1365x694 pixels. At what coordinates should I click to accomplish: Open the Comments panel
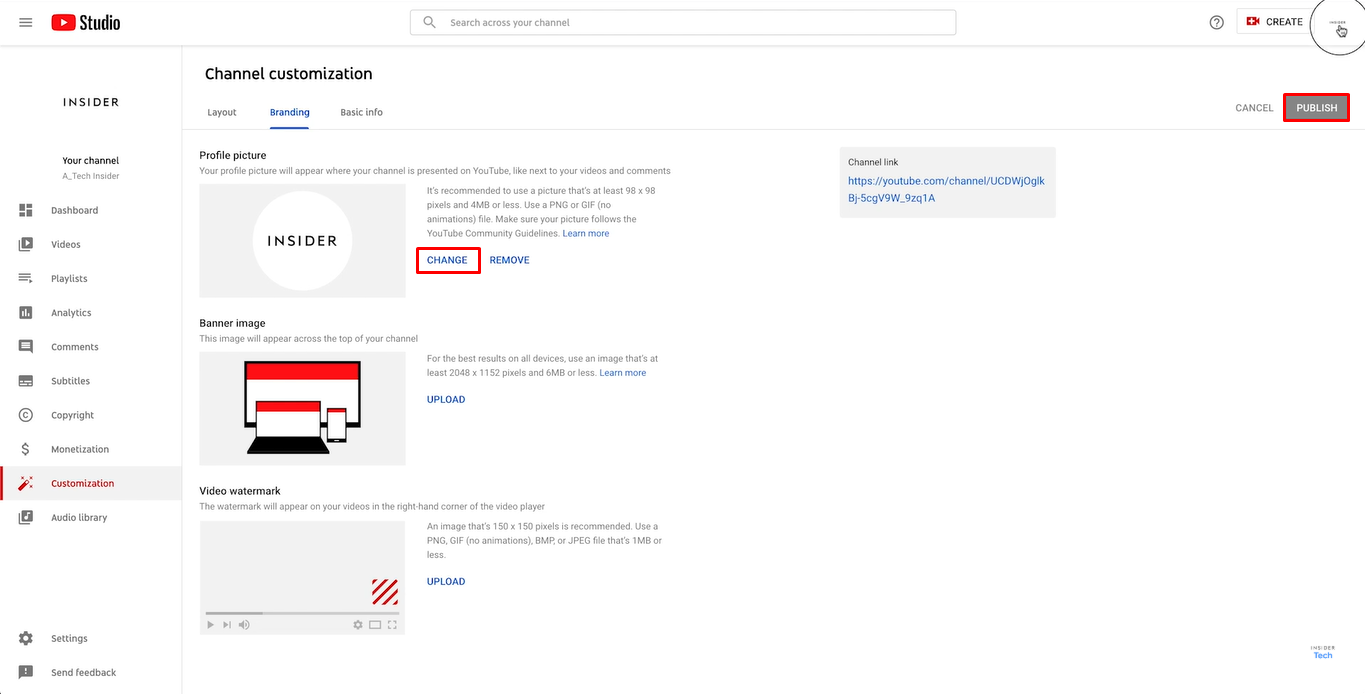pos(26,346)
